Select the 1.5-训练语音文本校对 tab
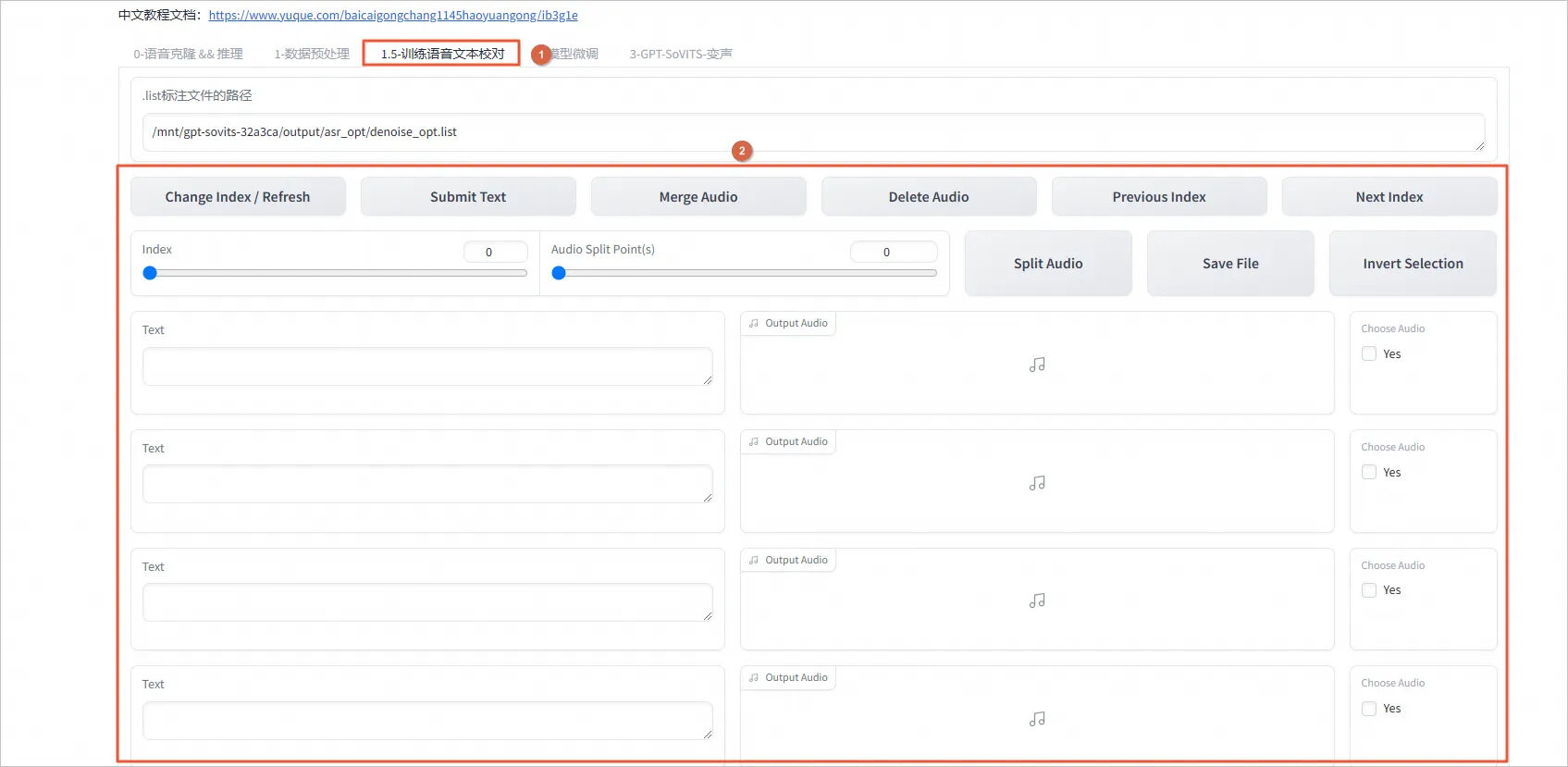This screenshot has height=767, width=1568. pyautogui.click(x=442, y=54)
